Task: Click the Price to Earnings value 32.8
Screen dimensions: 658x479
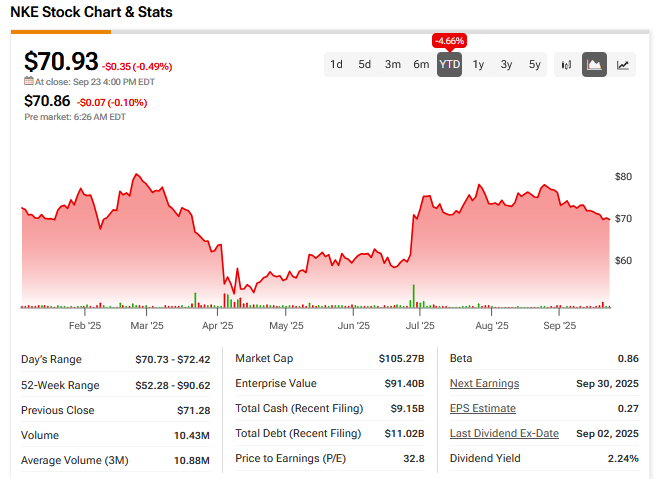Action: [x=414, y=459]
